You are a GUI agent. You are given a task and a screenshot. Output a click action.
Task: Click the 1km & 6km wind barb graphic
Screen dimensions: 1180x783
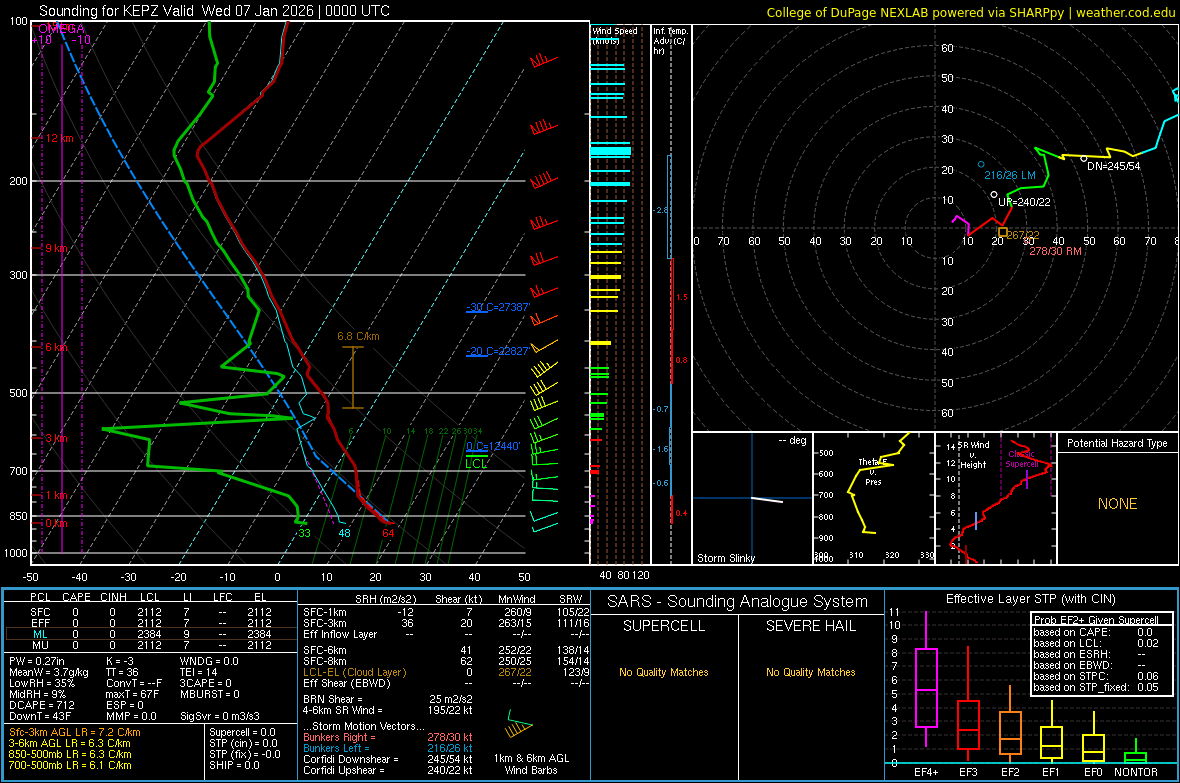(519, 724)
